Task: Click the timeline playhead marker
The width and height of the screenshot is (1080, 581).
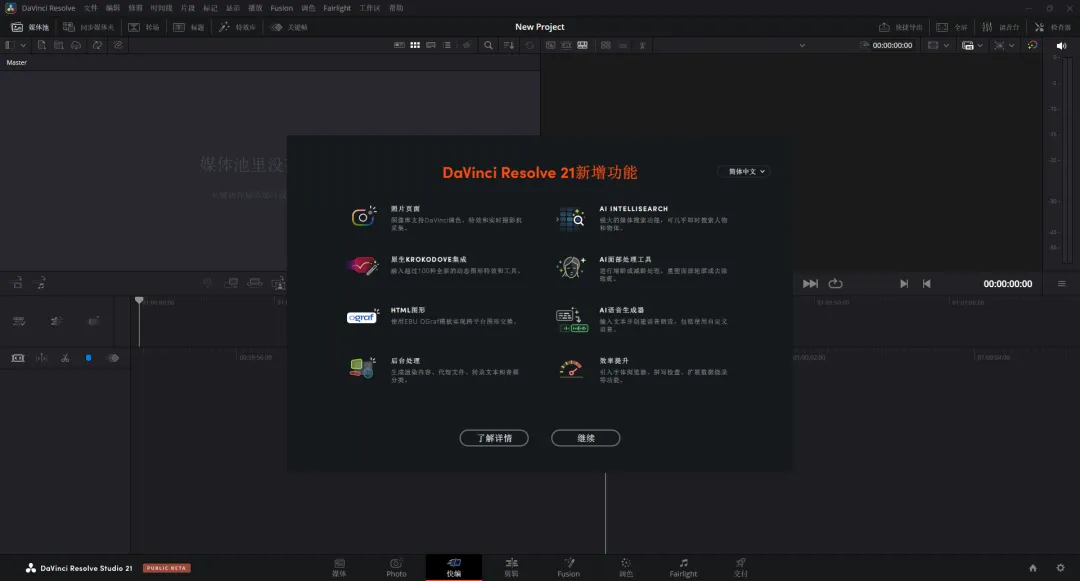Action: pyautogui.click(x=139, y=301)
